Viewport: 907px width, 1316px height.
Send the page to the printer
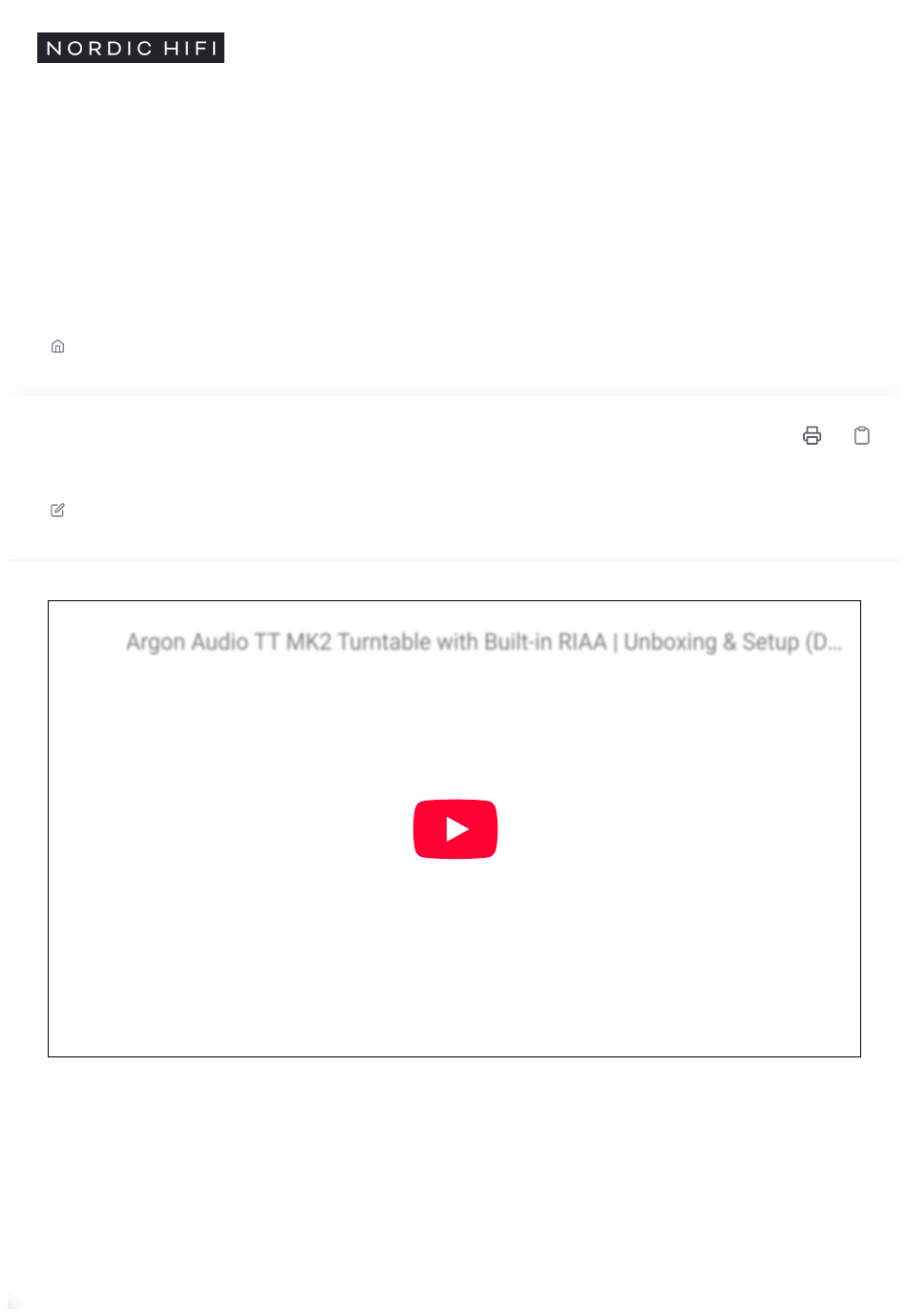pos(812,436)
